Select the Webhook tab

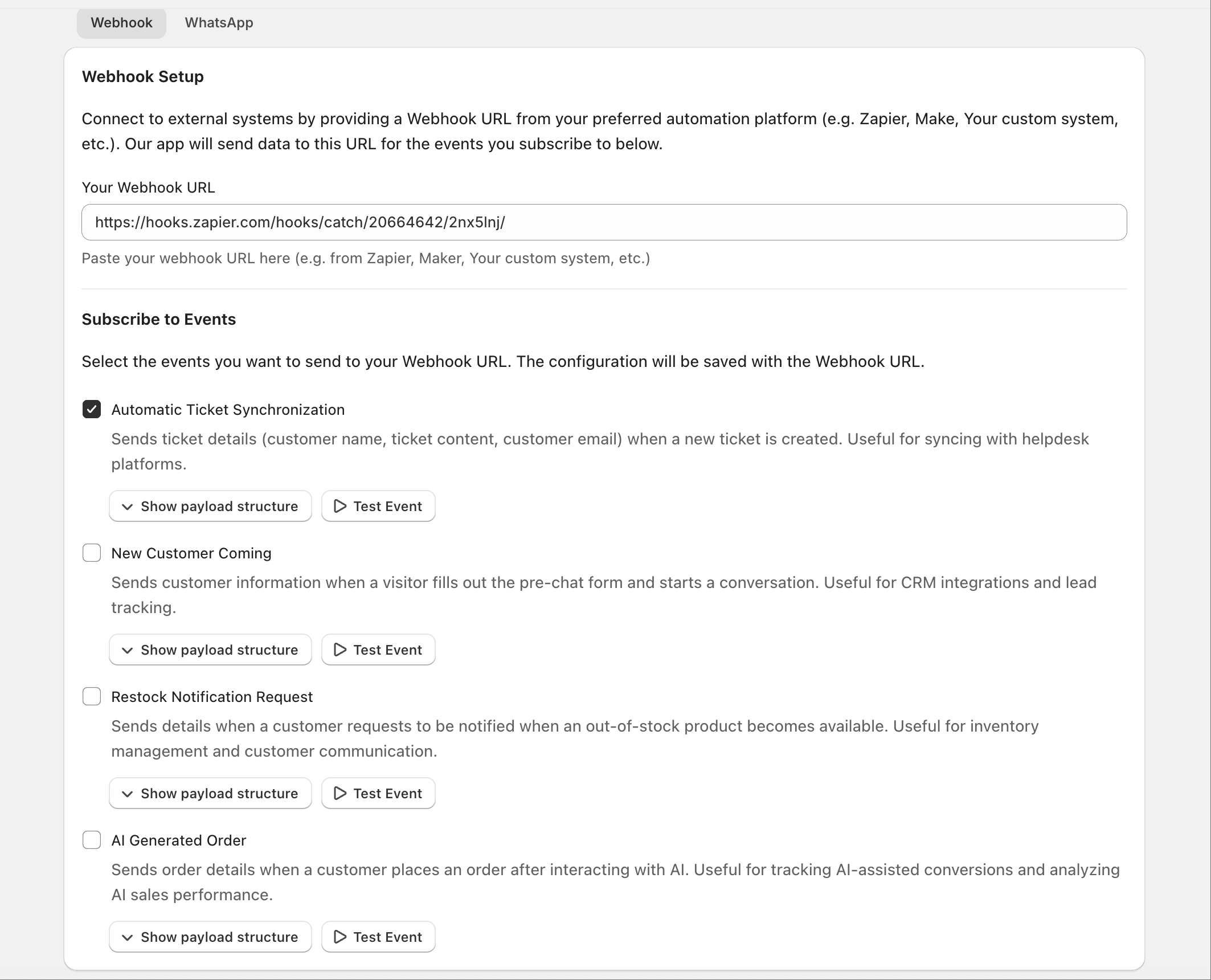click(x=121, y=23)
